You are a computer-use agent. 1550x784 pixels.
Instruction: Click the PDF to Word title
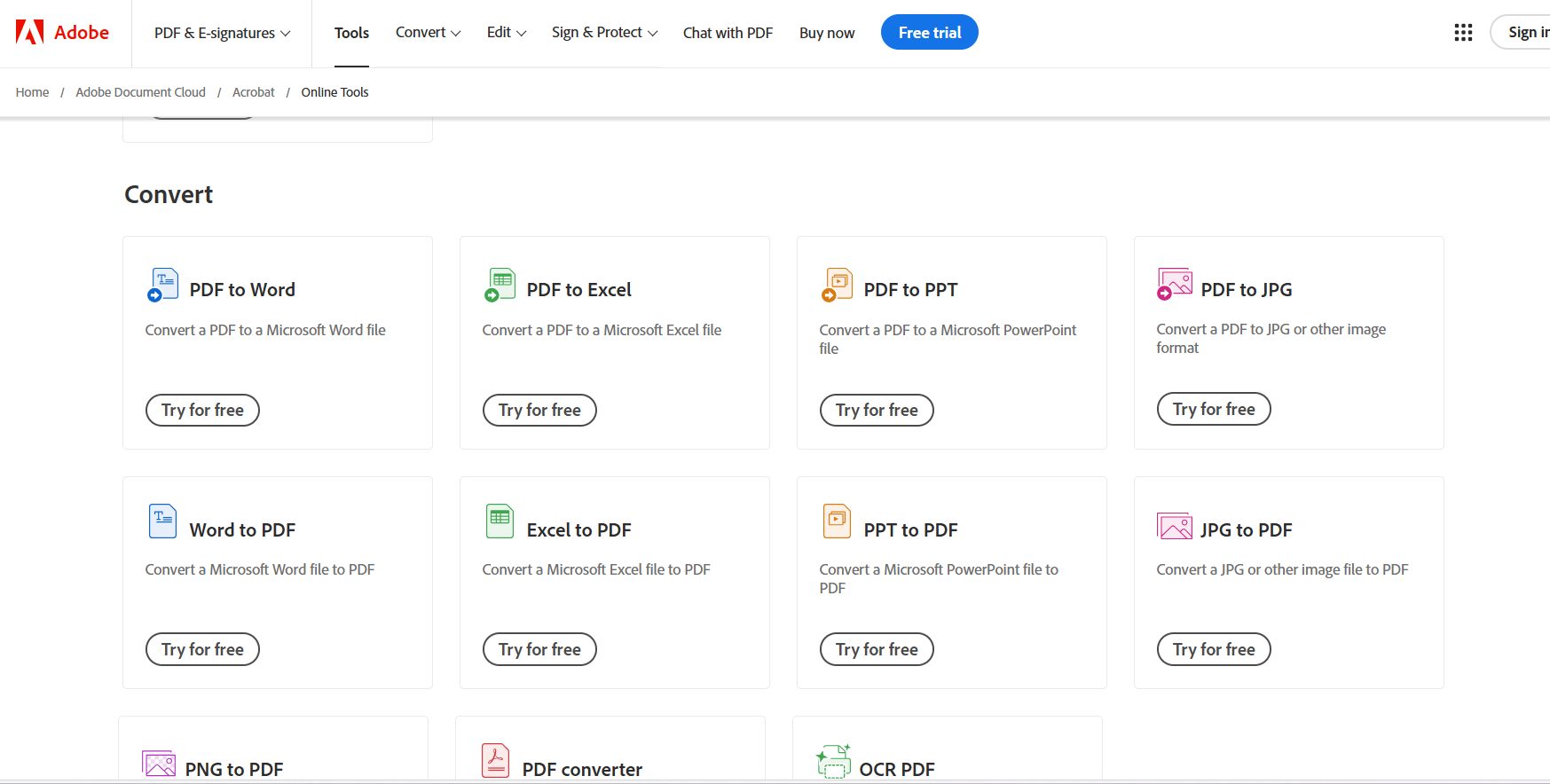pos(242,290)
